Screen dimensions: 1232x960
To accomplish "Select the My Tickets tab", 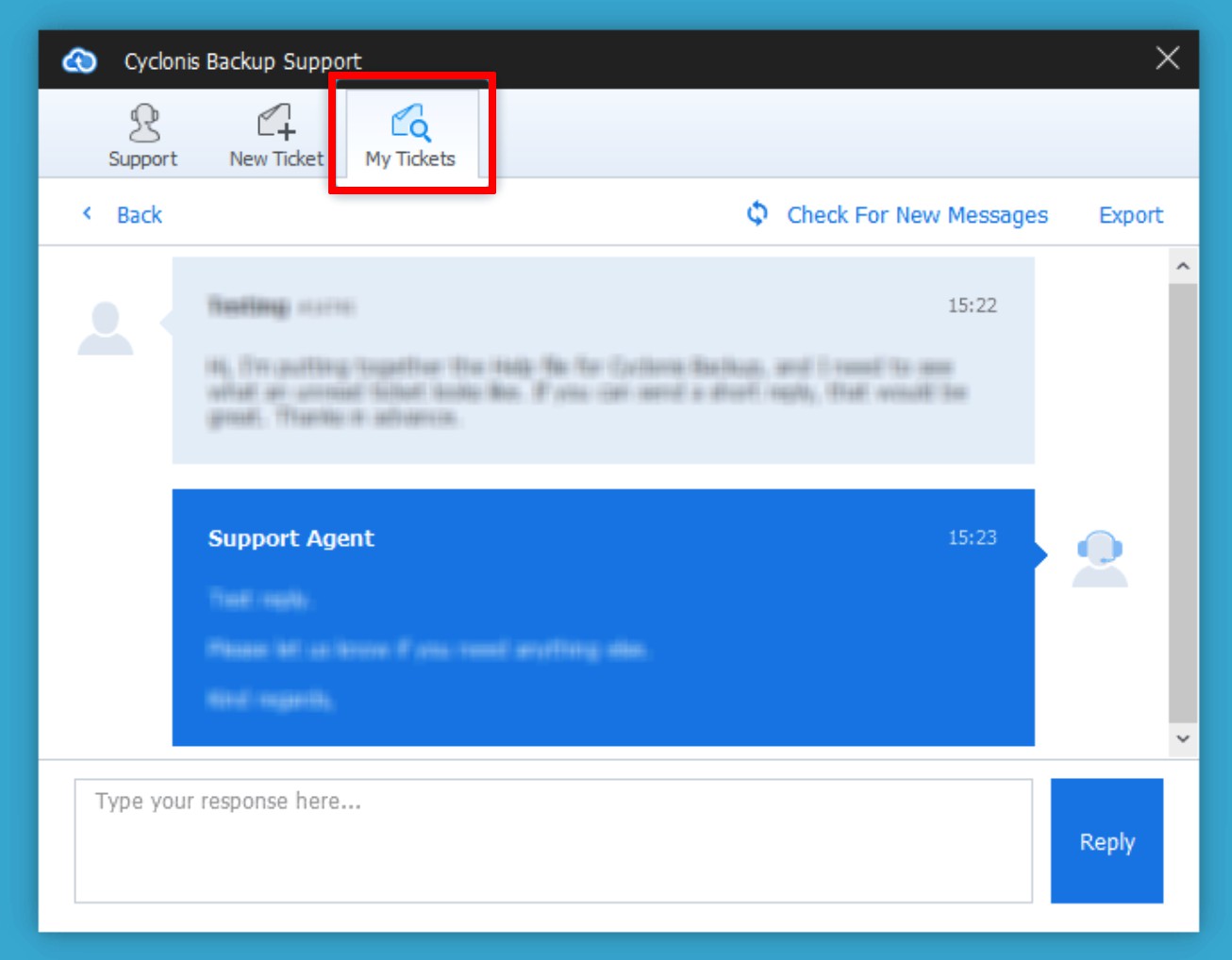I will [x=410, y=137].
